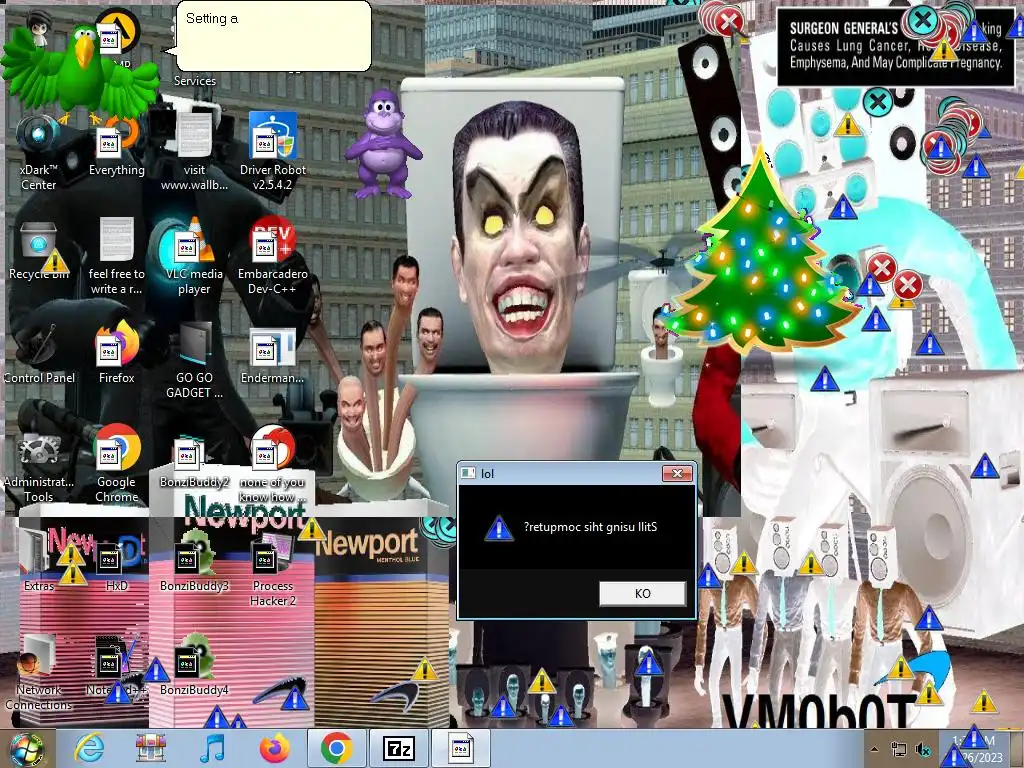The image size is (1024, 768).
Task: Click the taskbar clock and date
Action: [x=976, y=749]
